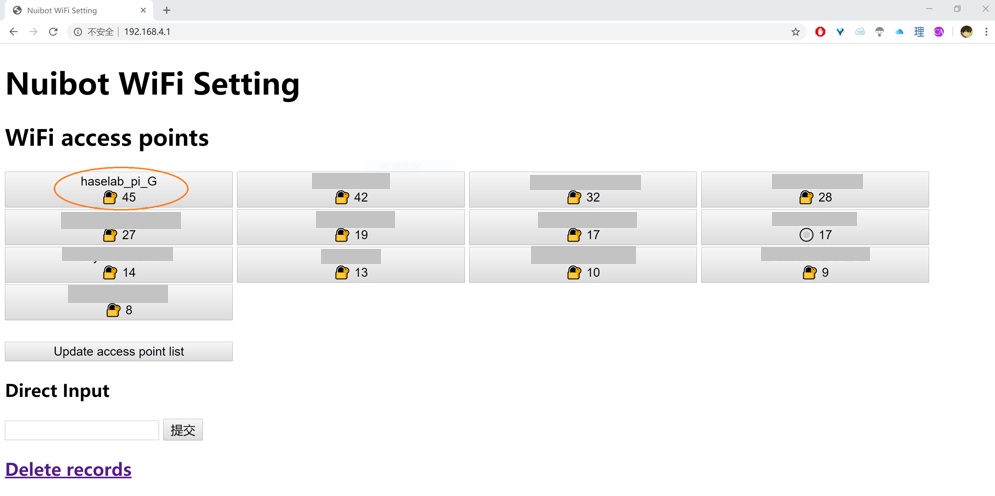The image size is (995, 496).
Task: Open a new browser tab
Action: click(x=167, y=10)
